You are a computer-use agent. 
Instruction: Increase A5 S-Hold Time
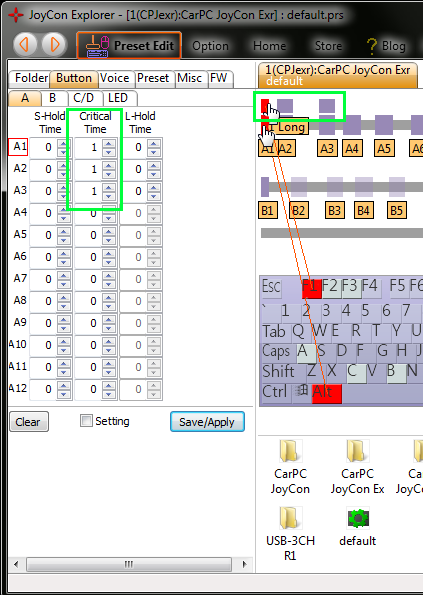click(63, 231)
